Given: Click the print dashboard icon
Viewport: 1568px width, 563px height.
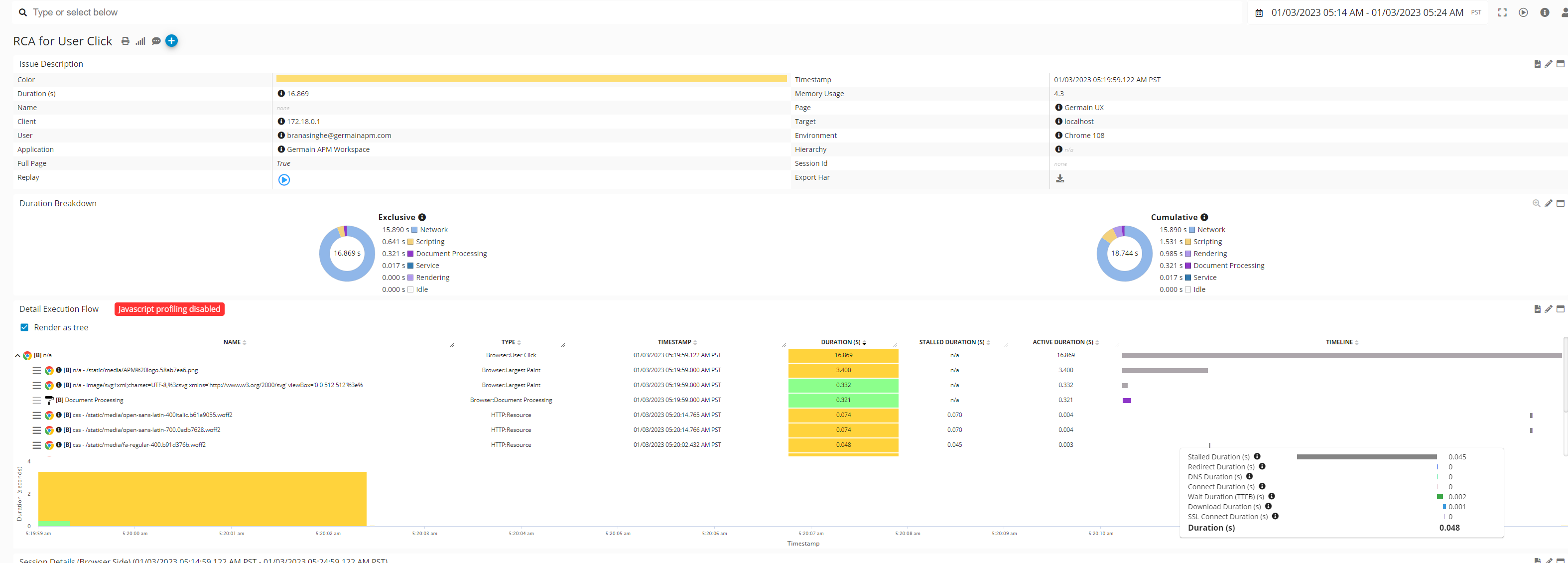Looking at the screenshot, I should 126,41.
